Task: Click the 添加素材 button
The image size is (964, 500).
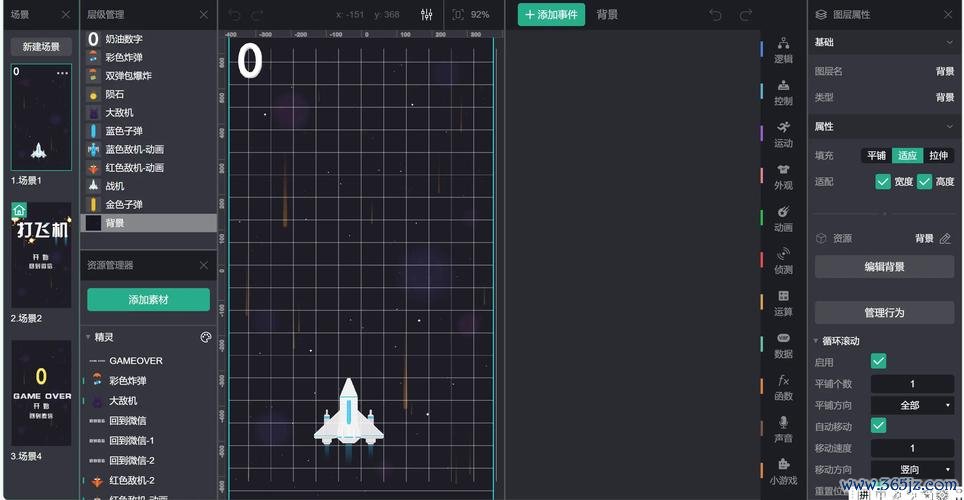Action: [x=148, y=300]
